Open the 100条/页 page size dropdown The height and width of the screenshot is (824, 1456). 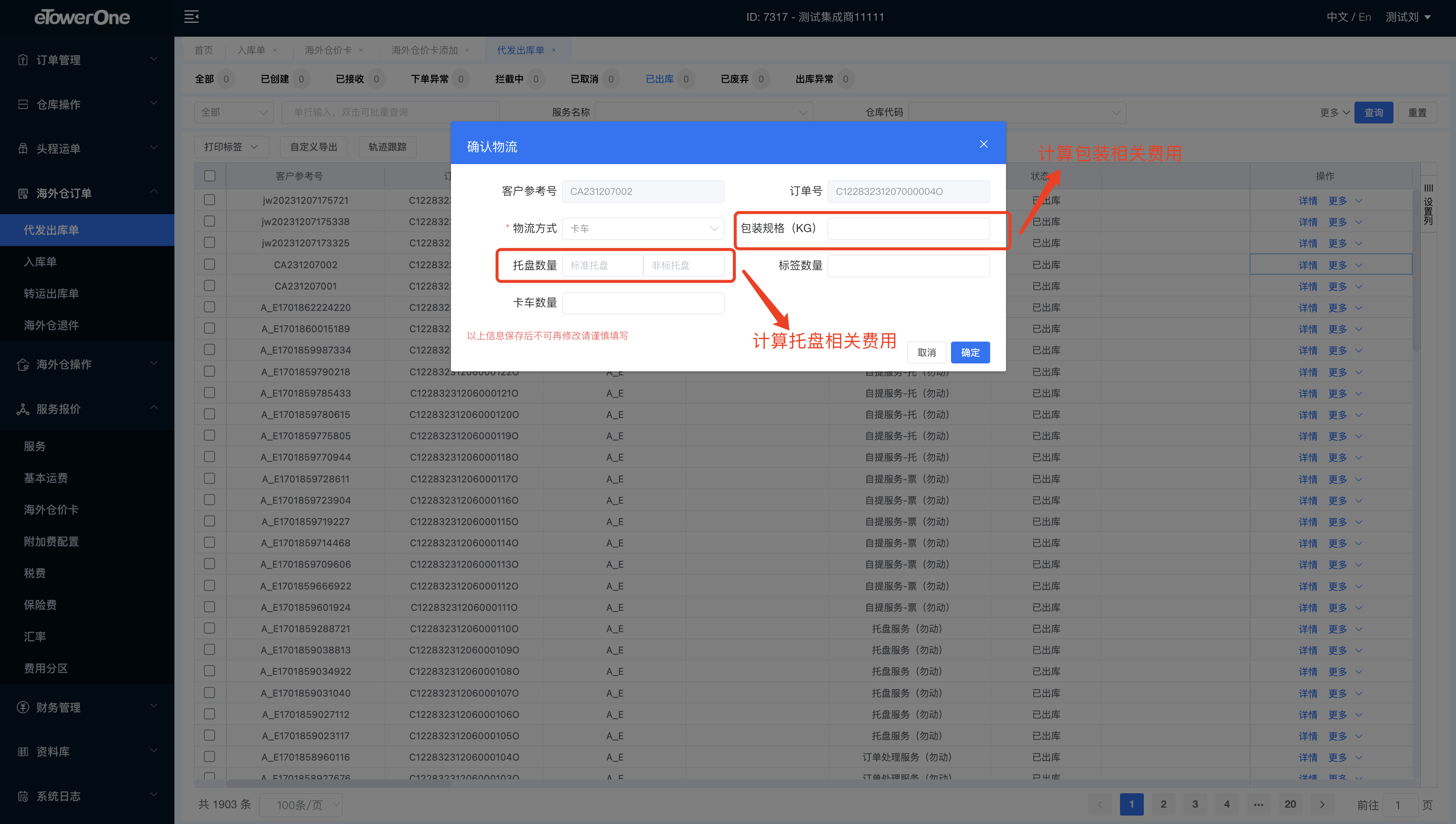tap(300, 804)
